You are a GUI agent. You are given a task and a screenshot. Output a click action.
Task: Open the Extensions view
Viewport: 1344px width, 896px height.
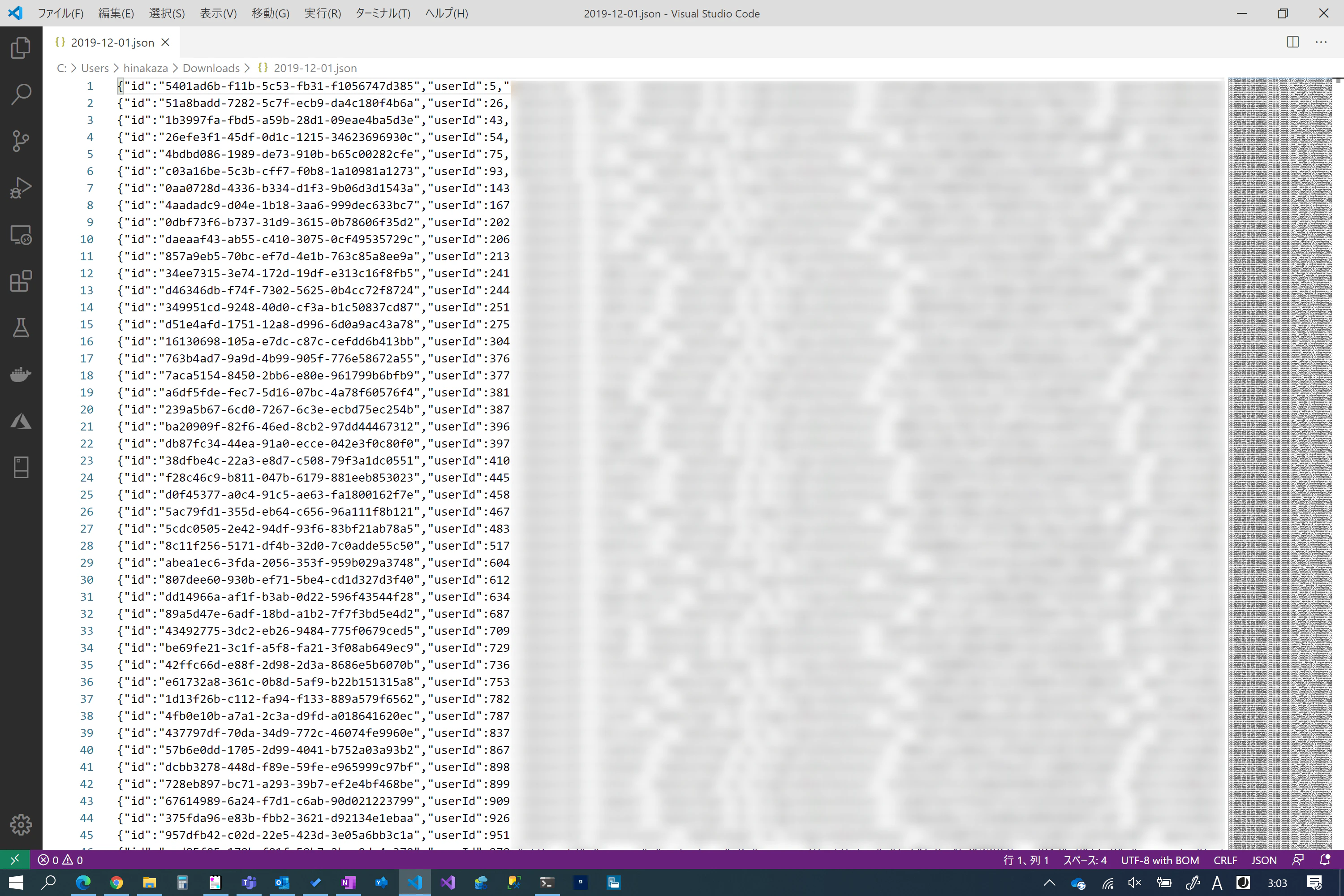point(21,281)
